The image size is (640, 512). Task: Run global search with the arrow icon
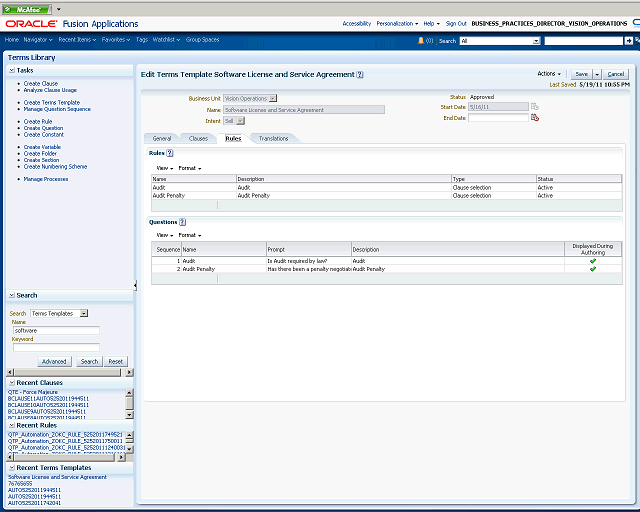pos(629,40)
